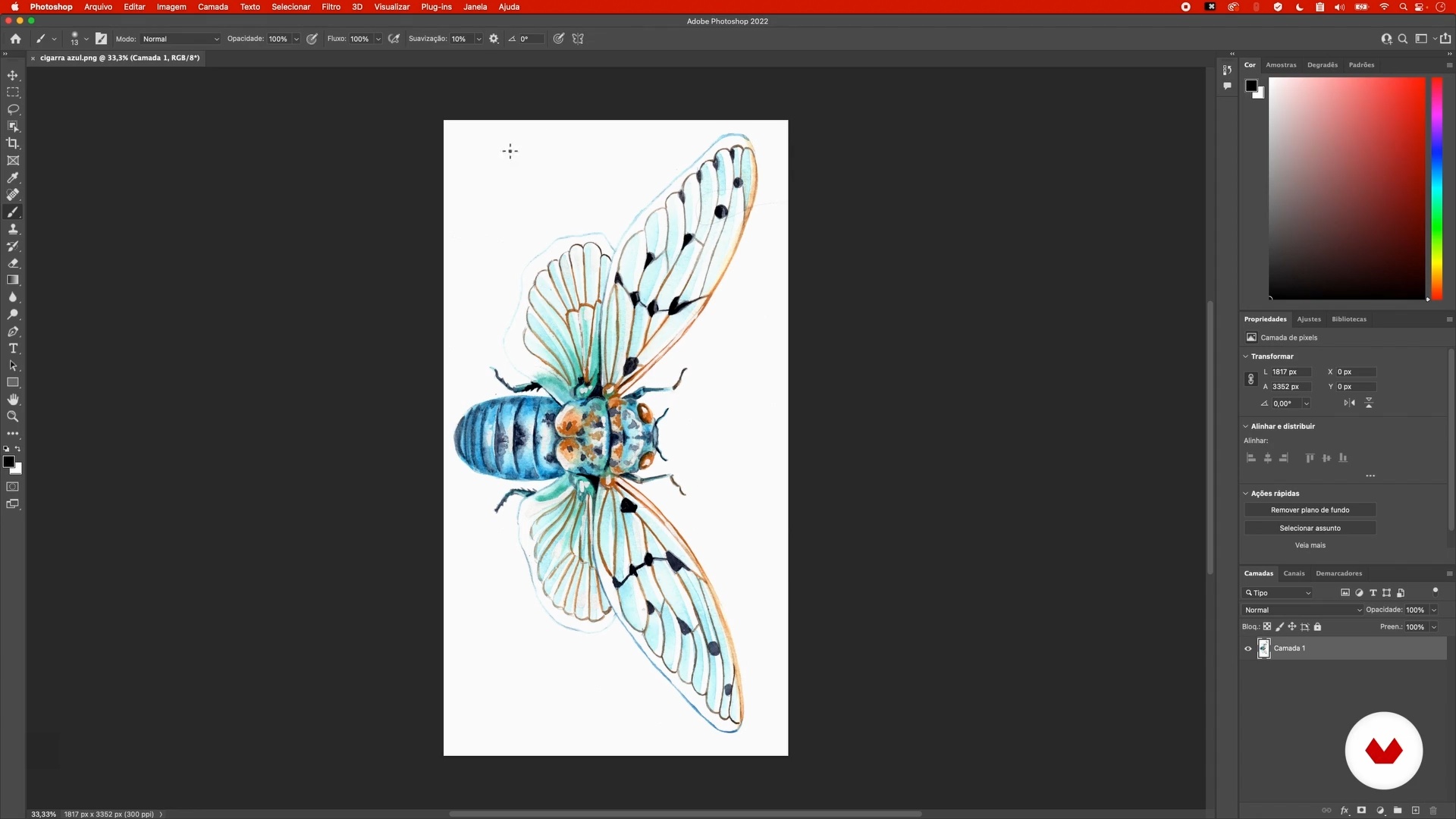Click Selecionar assunto button
Image resolution: width=1456 pixels, height=819 pixels.
[1310, 529]
